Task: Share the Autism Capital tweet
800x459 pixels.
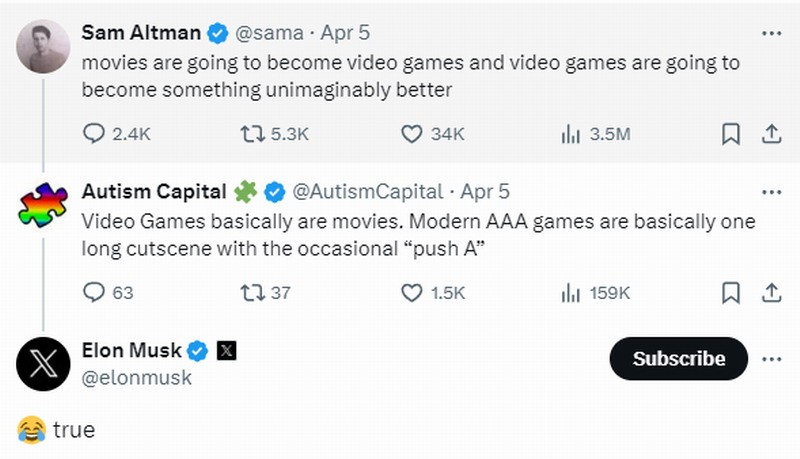Action: (771, 293)
